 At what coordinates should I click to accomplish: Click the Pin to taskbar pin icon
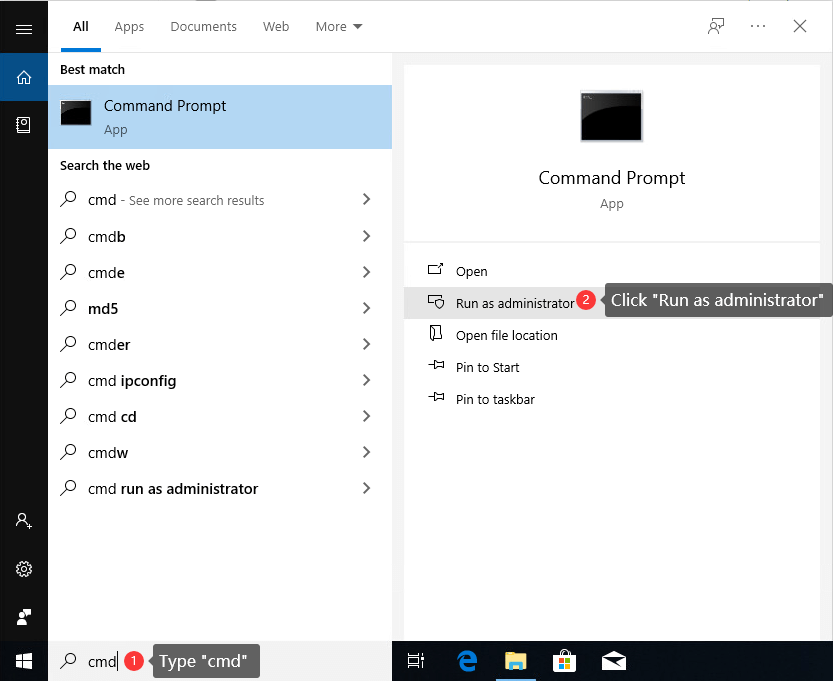pyautogui.click(x=436, y=397)
